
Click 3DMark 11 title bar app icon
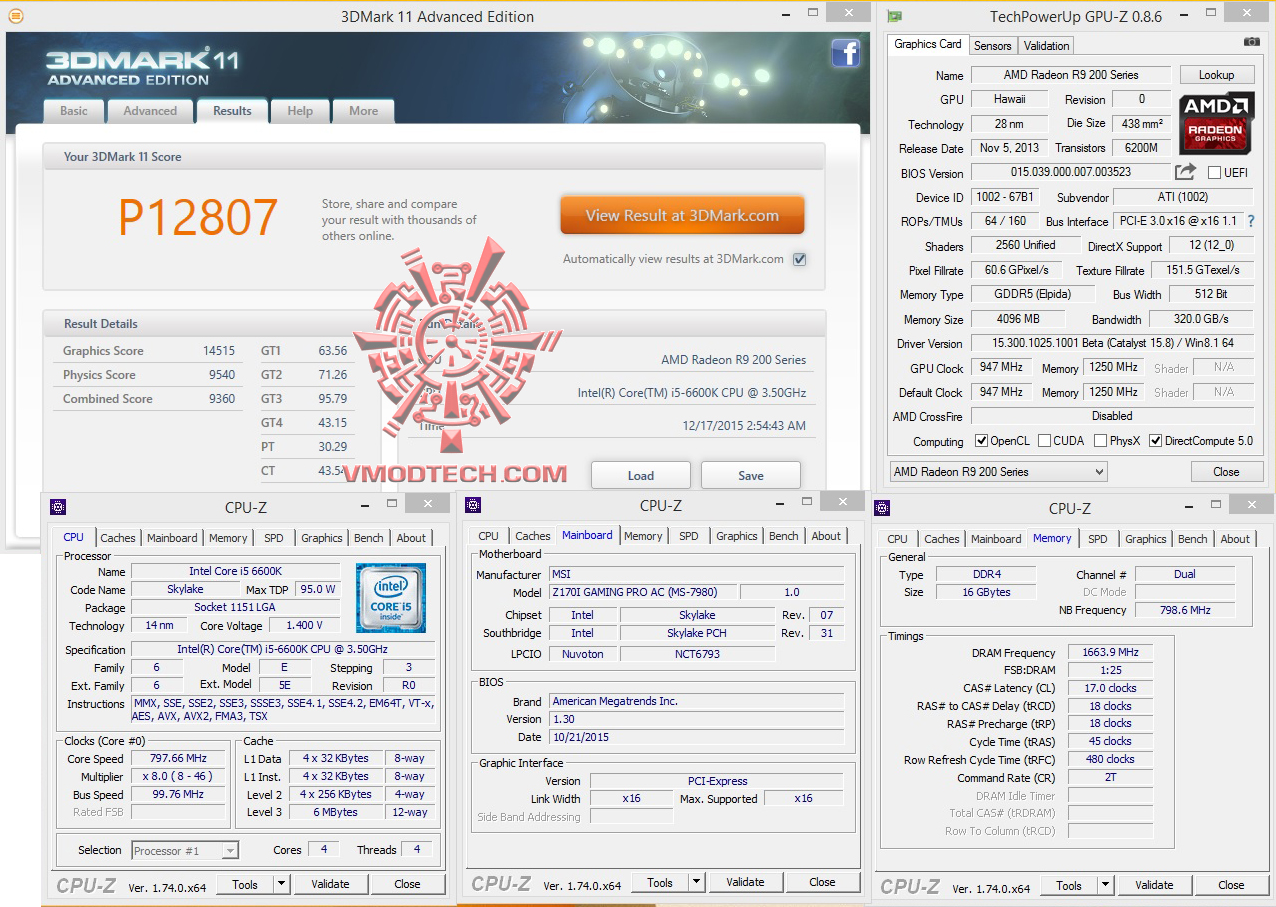(15, 16)
